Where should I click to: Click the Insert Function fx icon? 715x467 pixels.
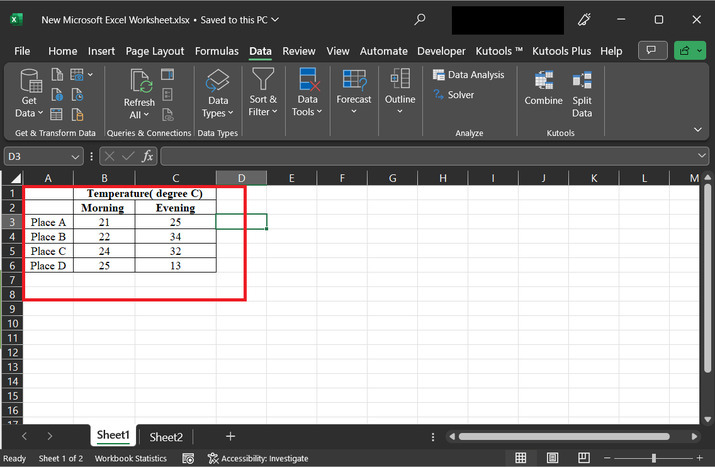tap(147, 156)
